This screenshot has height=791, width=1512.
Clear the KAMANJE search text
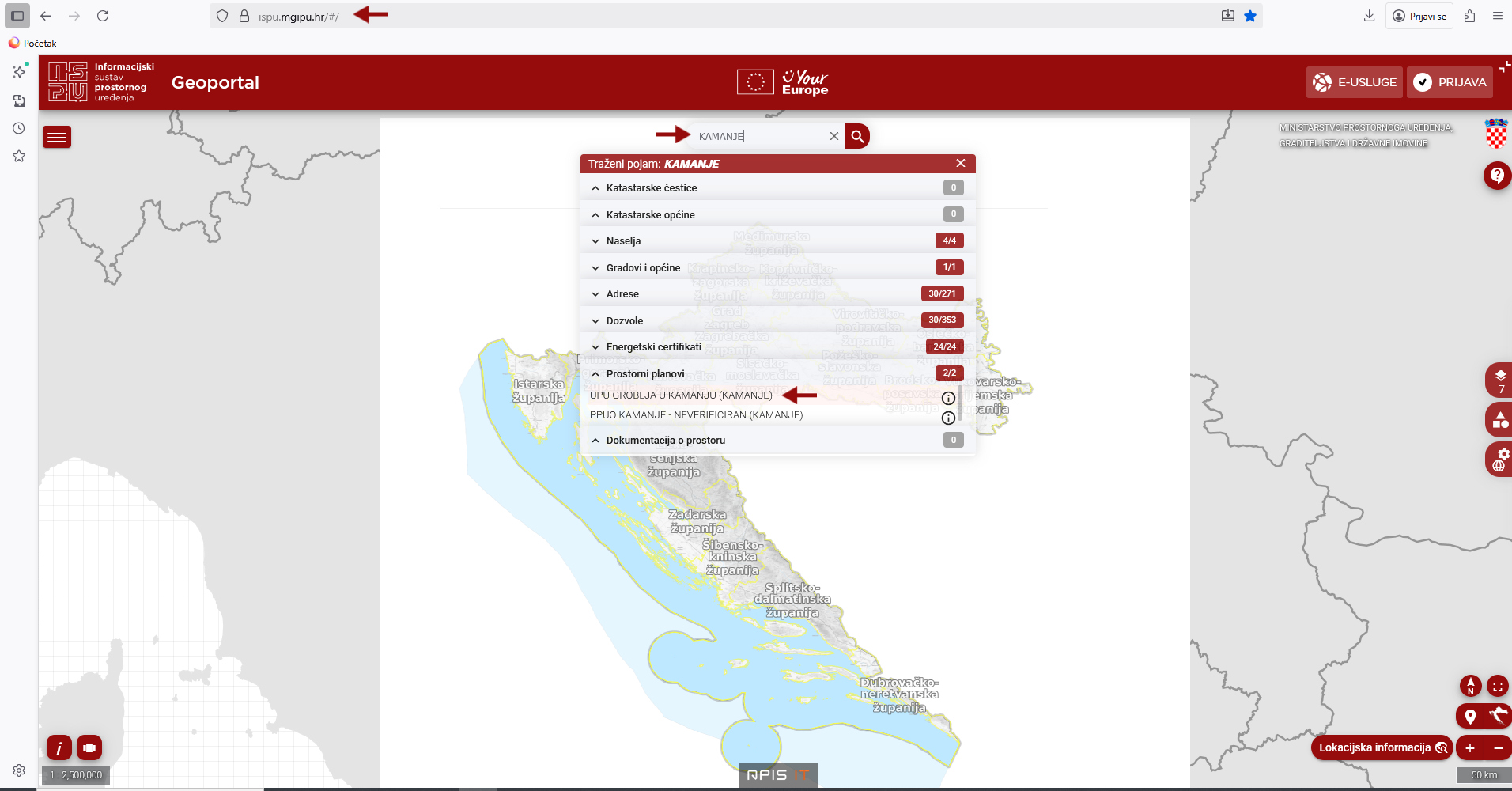tap(833, 136)
